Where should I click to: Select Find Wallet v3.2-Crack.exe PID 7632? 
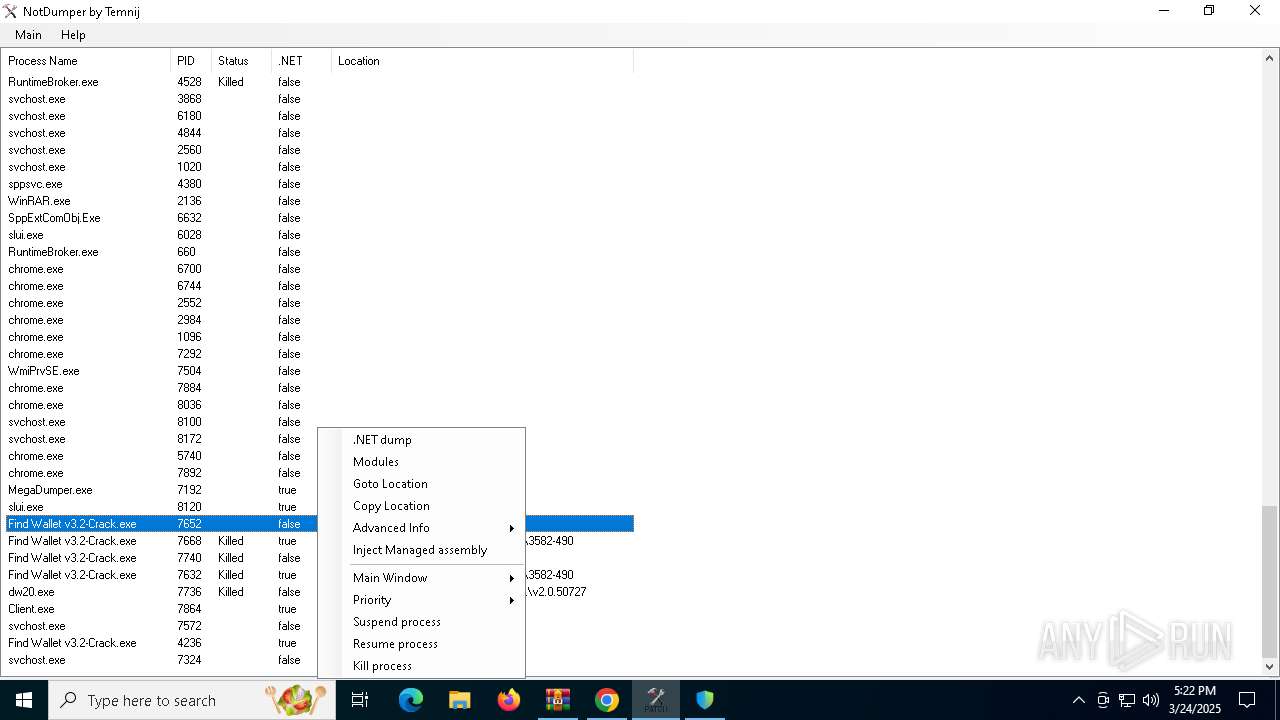(319, 575)
